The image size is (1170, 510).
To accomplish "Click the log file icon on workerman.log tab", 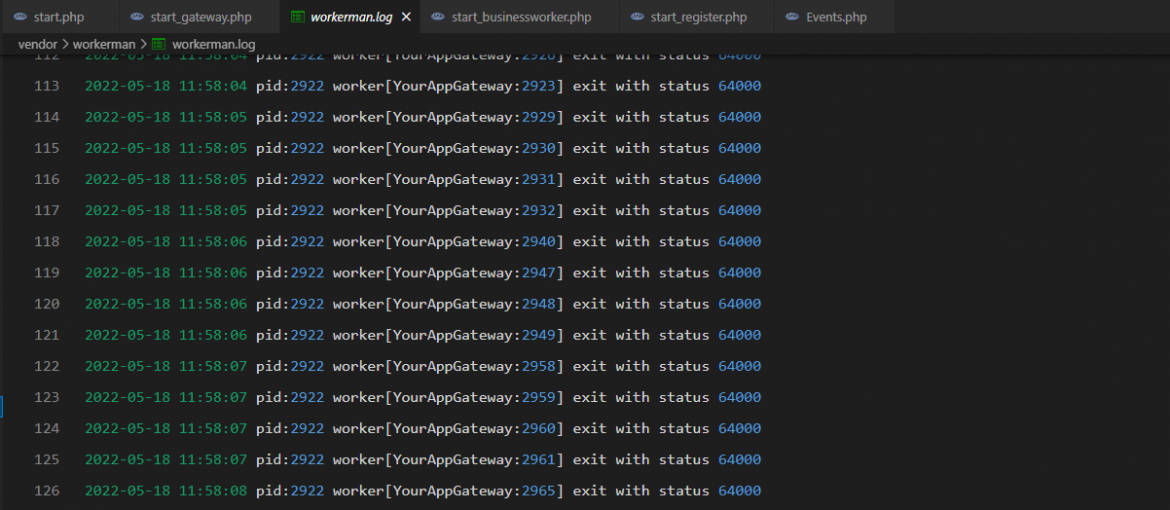I will 297,16.
